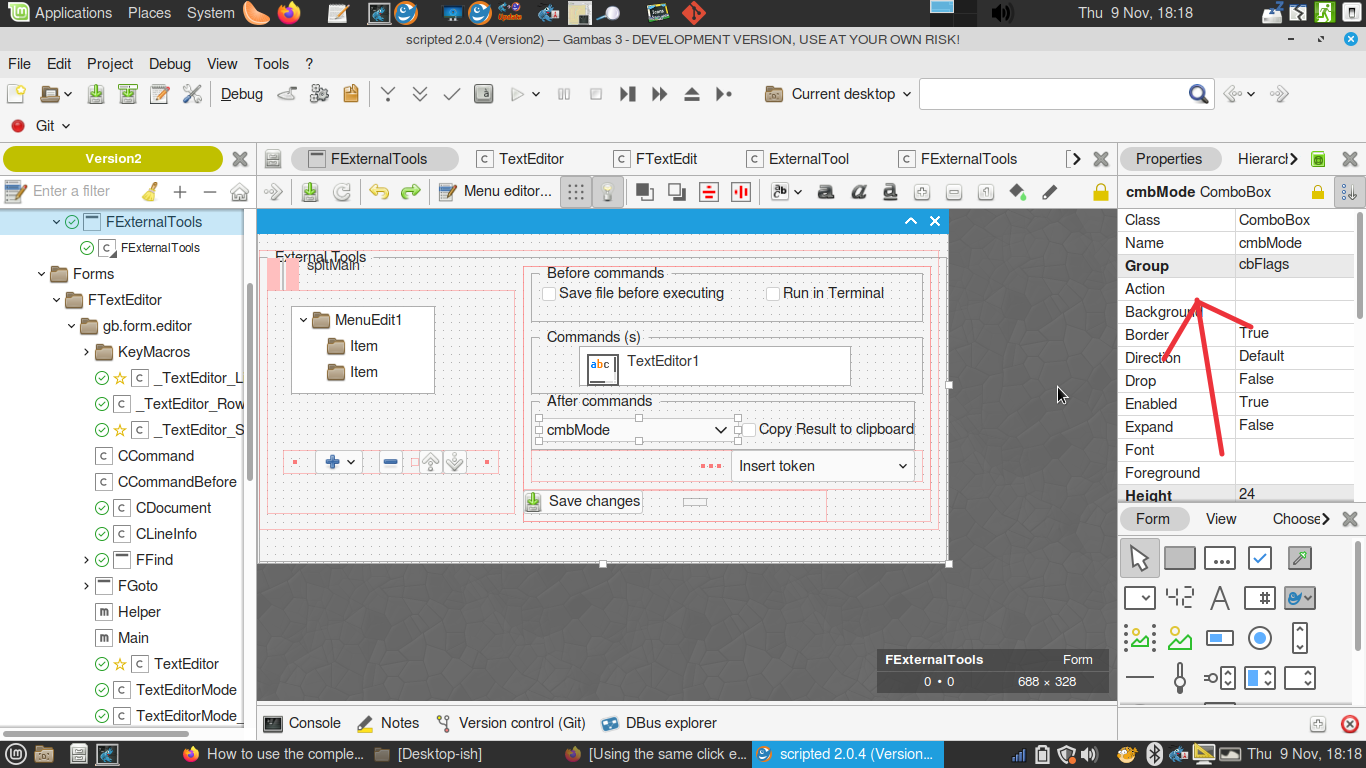Click the undo arrow in the form toolbar
Viewport: 1366px width, 768px height.
[378, 191]
